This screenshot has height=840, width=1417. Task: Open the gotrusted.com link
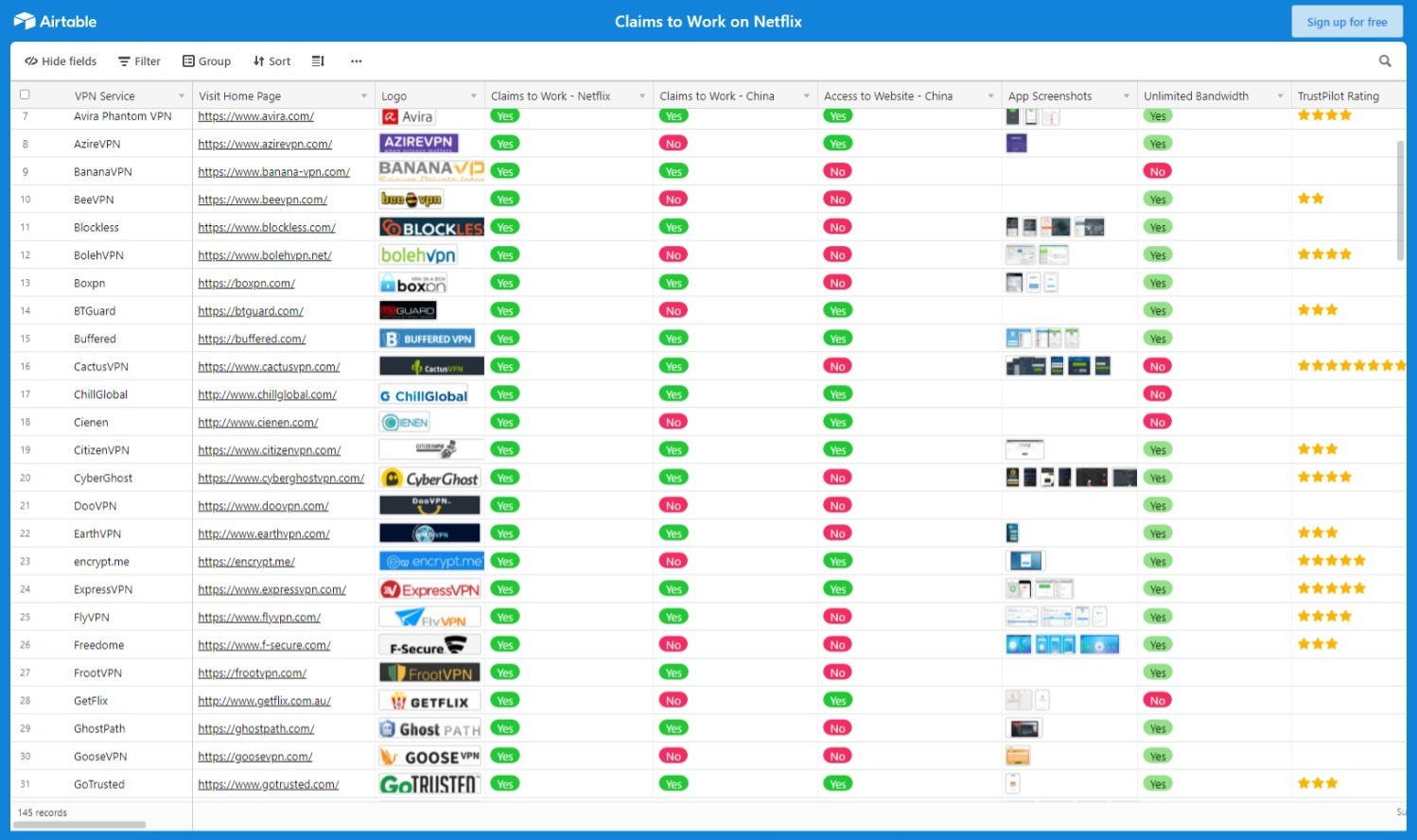268,784
